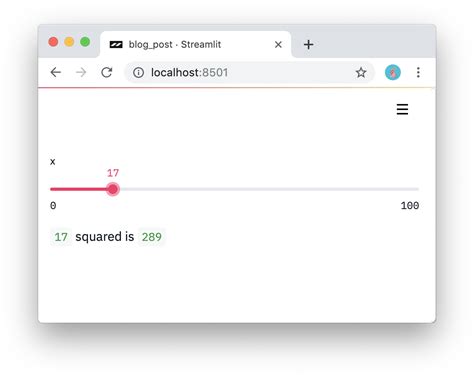
Task: Maximize the window with the green button
Action: 85,42
